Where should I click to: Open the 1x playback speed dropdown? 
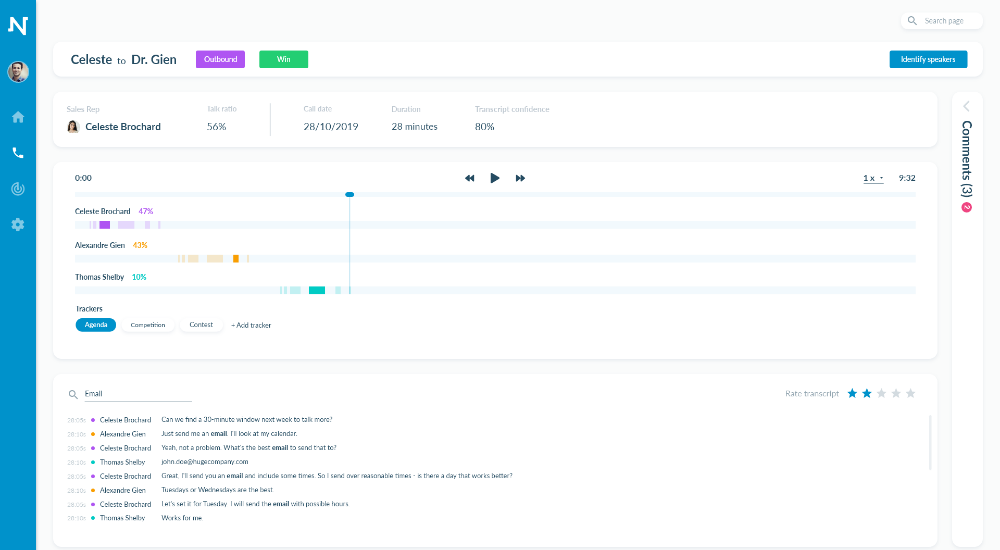873,178
